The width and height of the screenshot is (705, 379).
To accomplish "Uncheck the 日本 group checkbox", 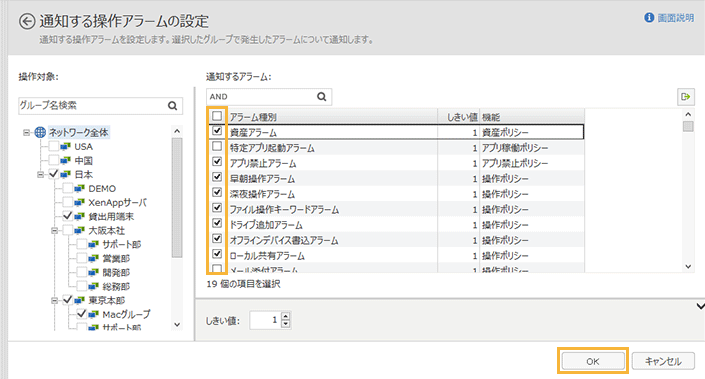I will tap(54, 174).
